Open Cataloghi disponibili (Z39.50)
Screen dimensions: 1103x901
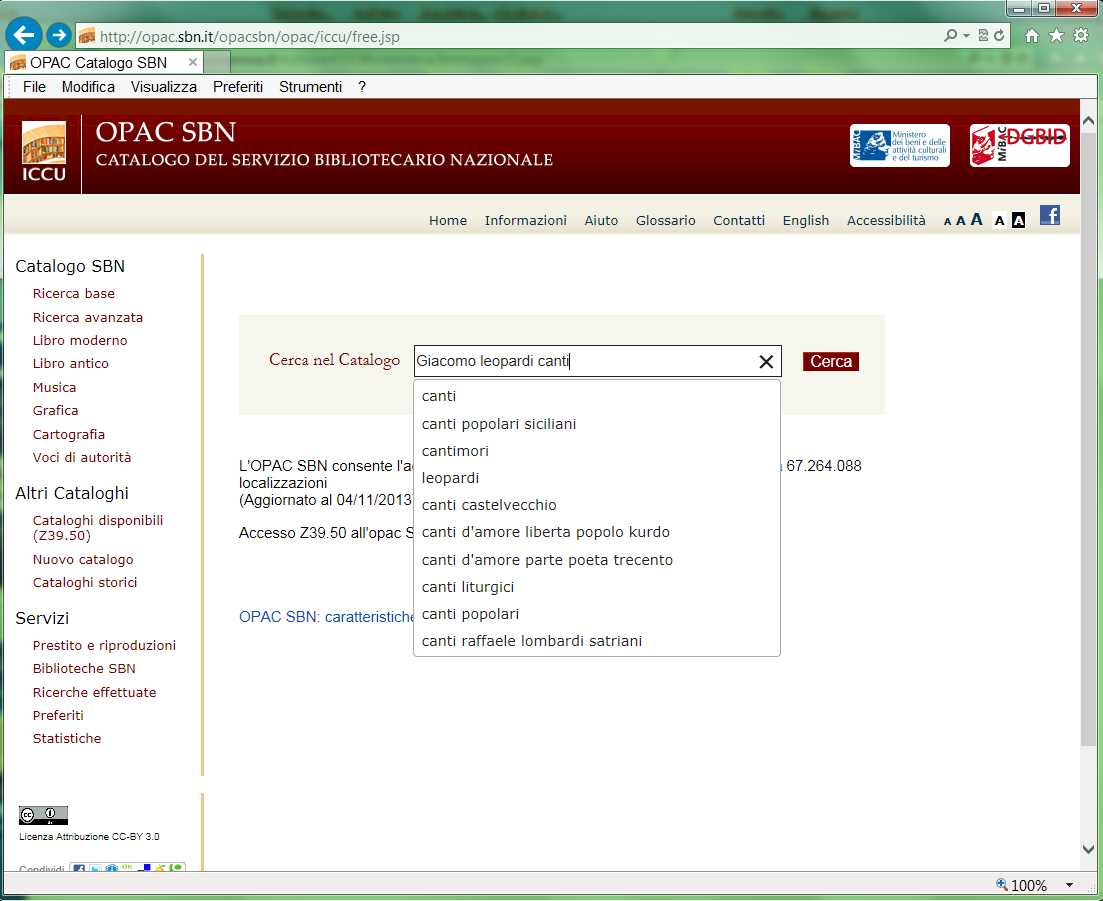98,528
